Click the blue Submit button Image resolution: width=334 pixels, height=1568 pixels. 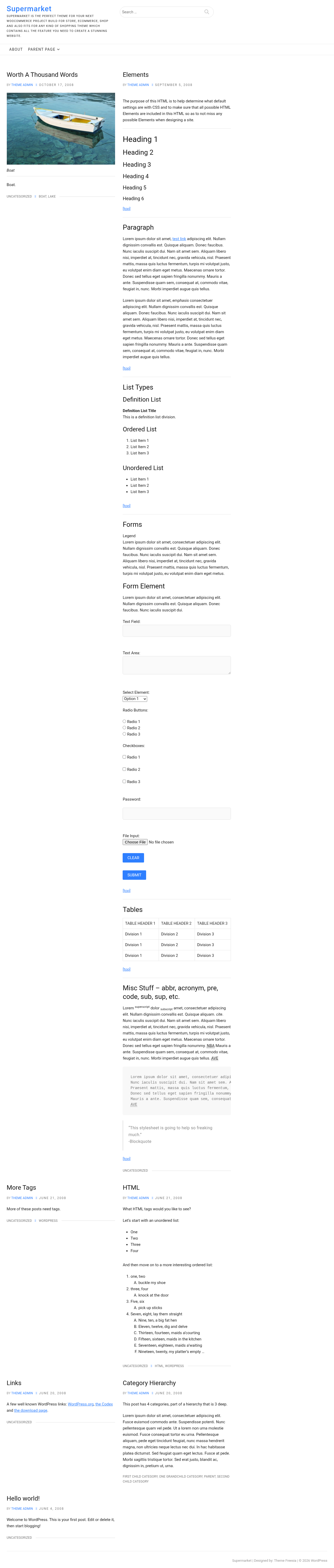click(x=134, y=875)
